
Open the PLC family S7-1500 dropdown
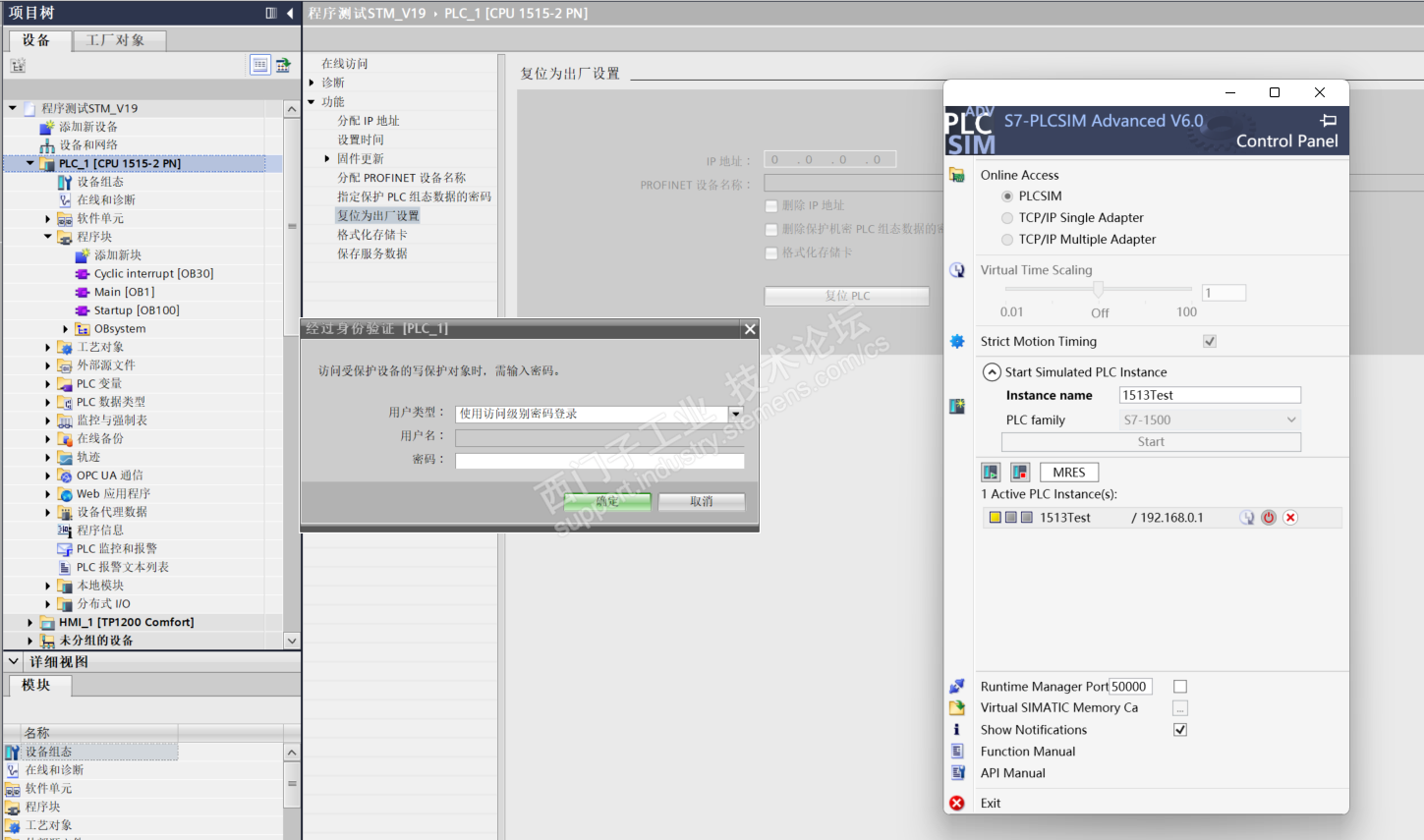(1291, 420)
